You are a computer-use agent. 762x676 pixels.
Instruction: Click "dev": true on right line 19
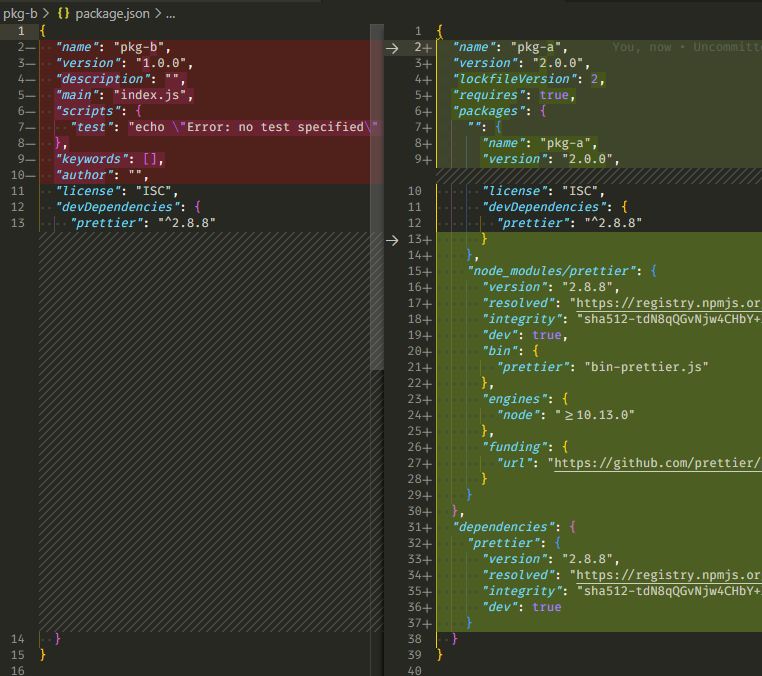point(521,335)
